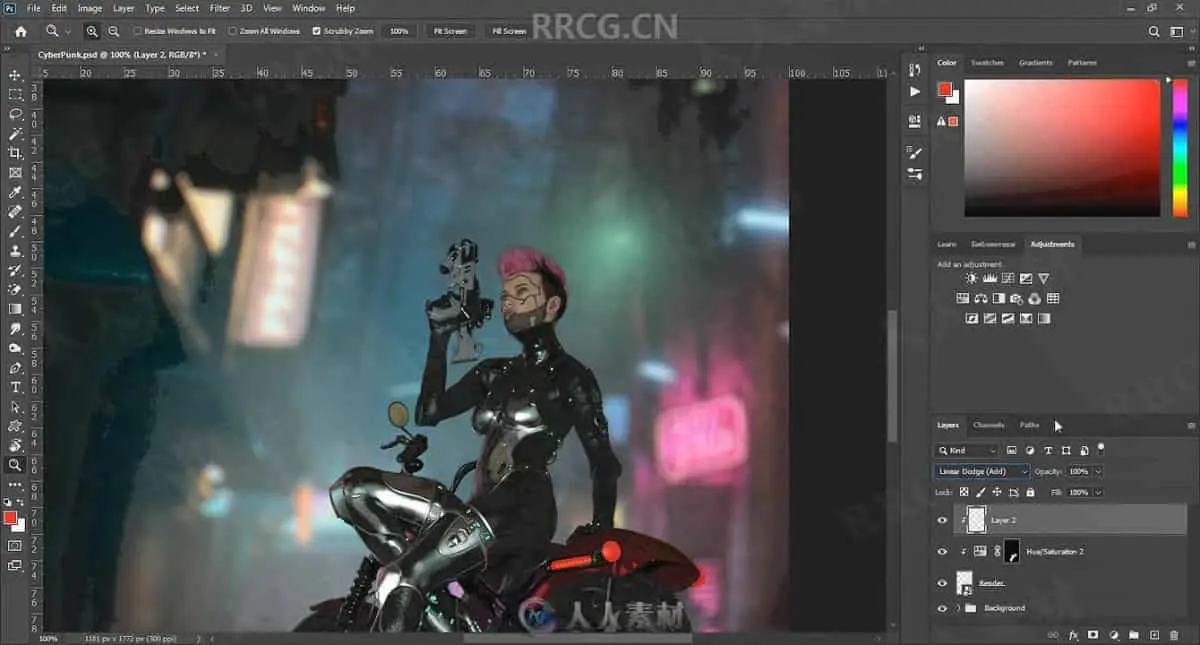The width and height of the screenshot is (1200, 645).
Task: Open the Layers panel flyout menu
Action: coord(1190,425)
